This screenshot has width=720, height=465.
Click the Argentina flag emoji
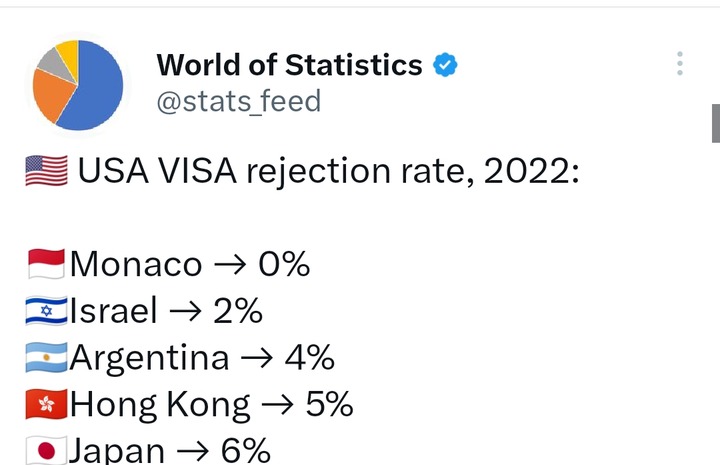tap(46, 358)
